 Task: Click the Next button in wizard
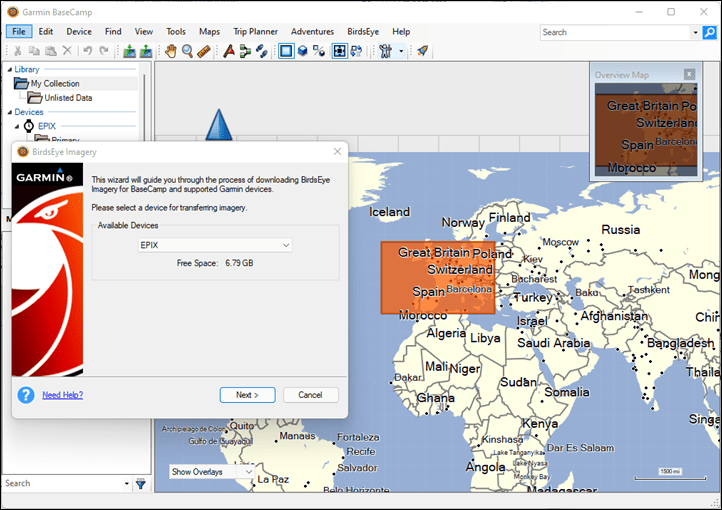(247, 395)
